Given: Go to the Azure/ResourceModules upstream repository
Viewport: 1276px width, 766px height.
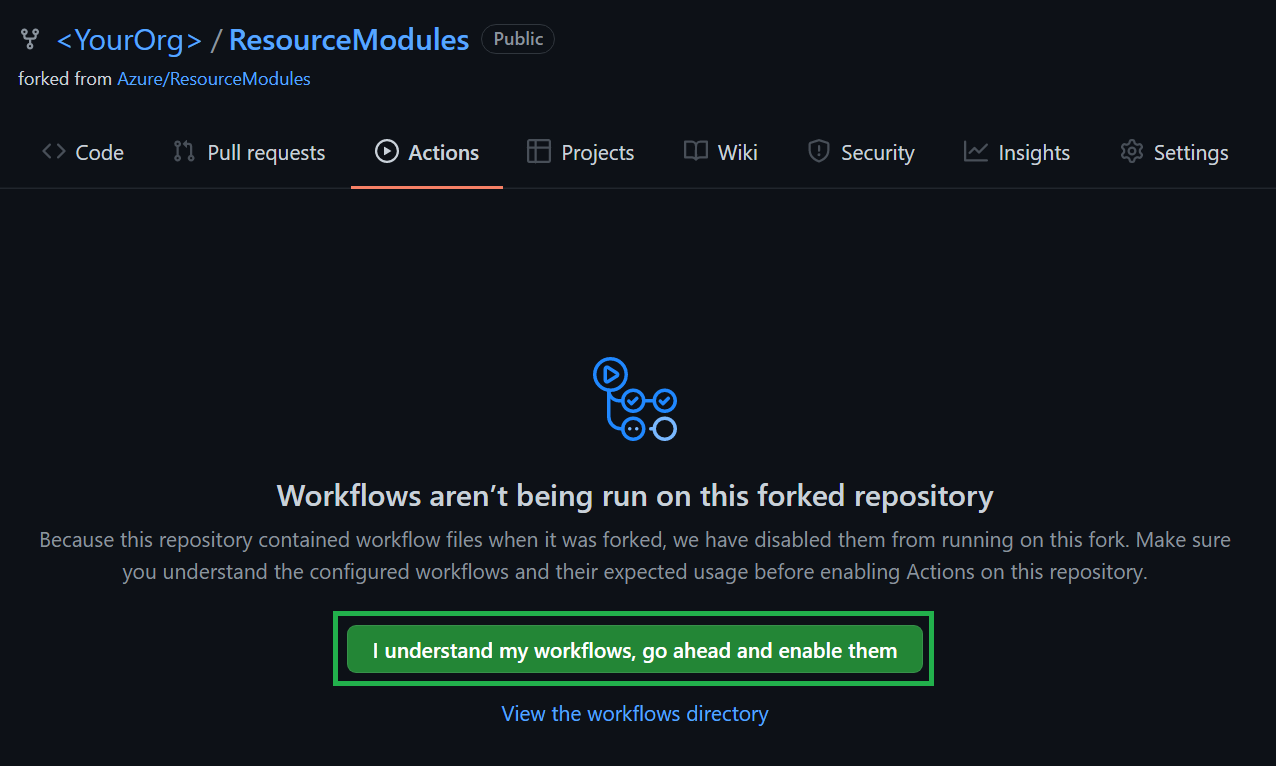Looking at the screenshot, I should click(x=214, y=79).
